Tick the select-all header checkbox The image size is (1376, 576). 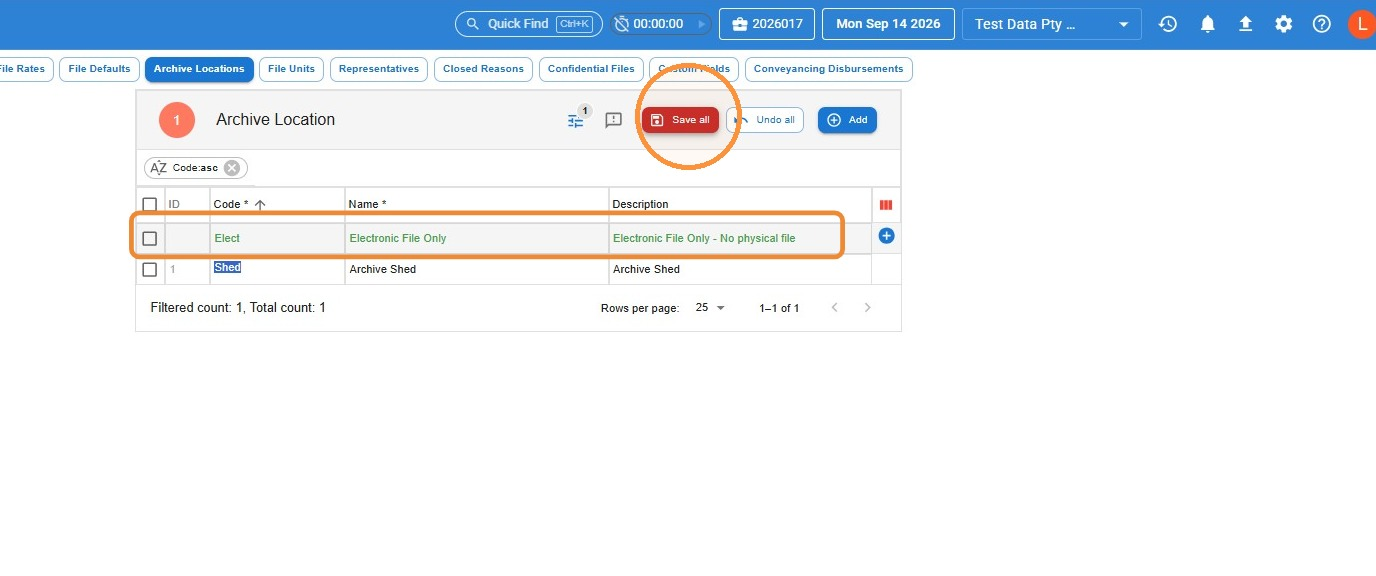pos(149,205)
